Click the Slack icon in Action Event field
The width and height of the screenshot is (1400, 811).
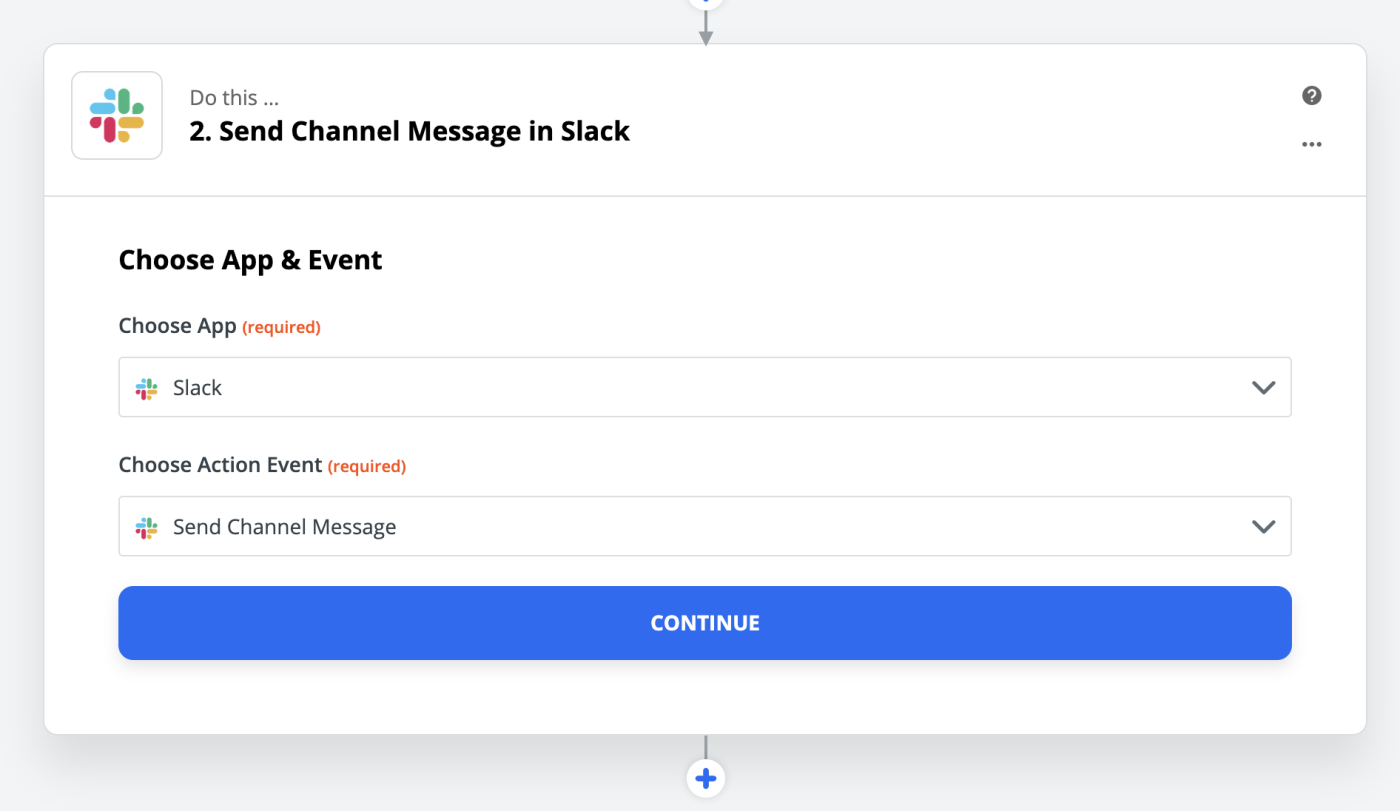pos(147,527)
